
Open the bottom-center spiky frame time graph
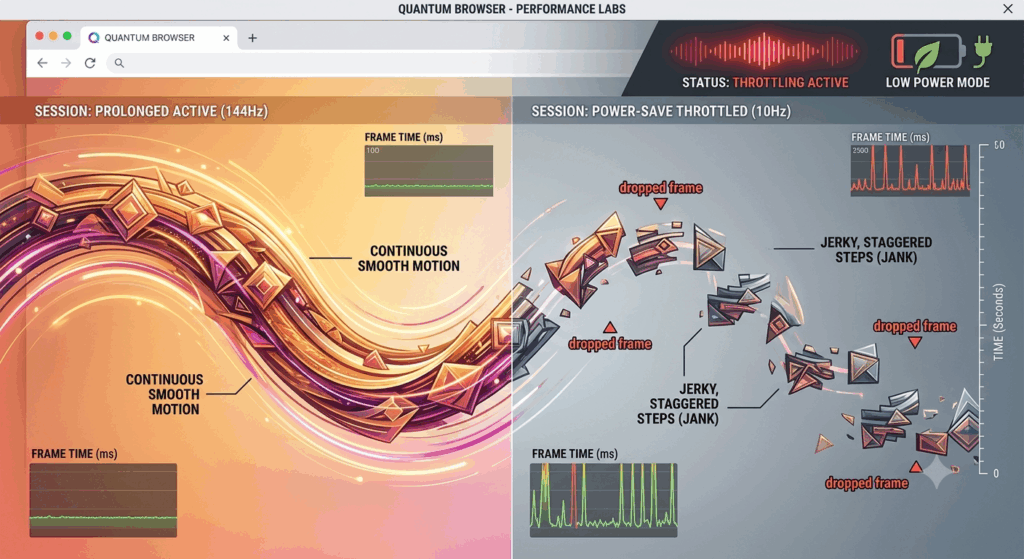click(603, 500)
